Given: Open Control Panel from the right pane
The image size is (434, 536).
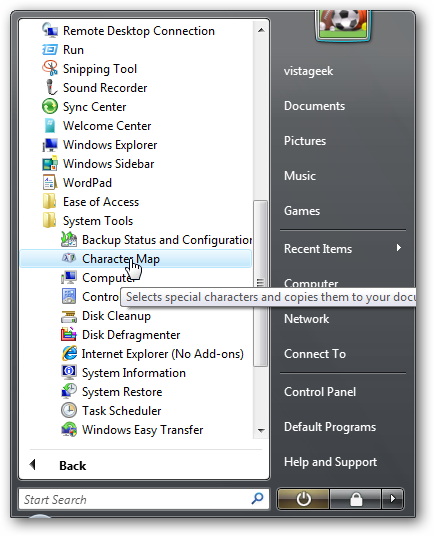Looking at the screenshot, I should [x=320, y=392].
